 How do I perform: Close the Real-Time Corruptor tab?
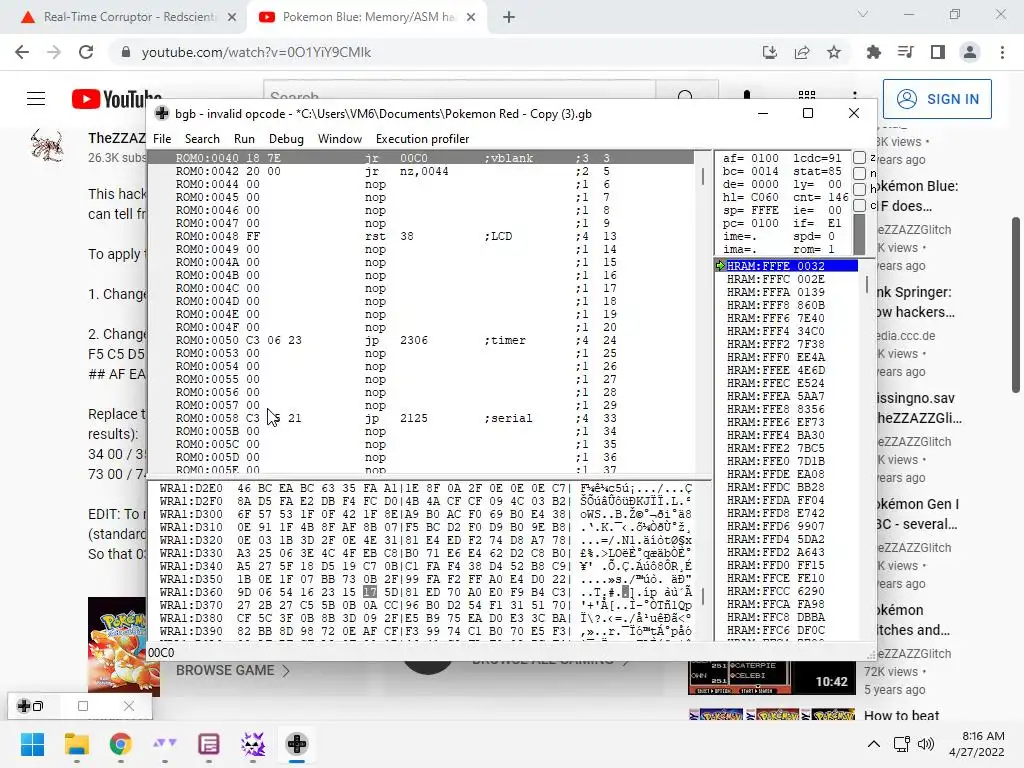click(232, 17)
